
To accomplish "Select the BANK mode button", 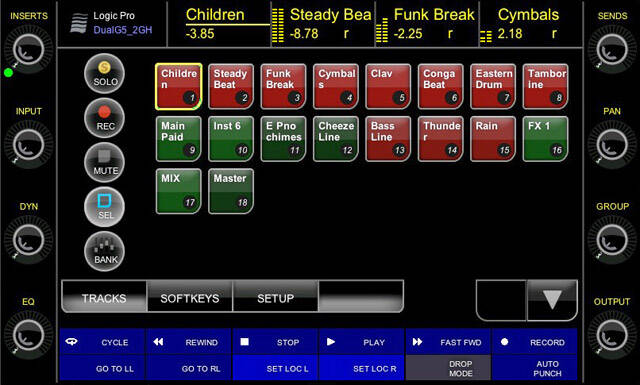I will (x=104, y=251).
